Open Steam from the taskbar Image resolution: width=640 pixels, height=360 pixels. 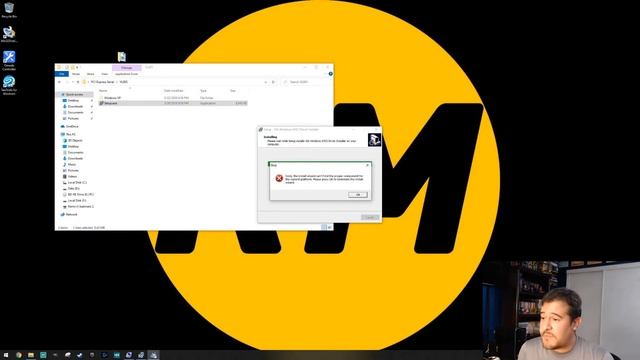(x=80, y=355)
